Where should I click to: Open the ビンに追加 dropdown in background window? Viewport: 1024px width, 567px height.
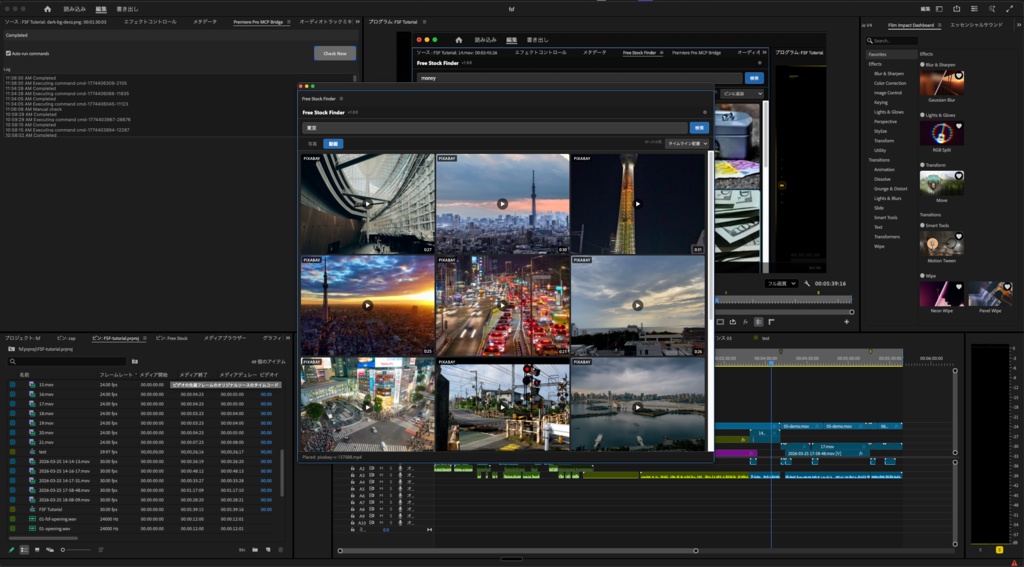(x=741, y=94)
